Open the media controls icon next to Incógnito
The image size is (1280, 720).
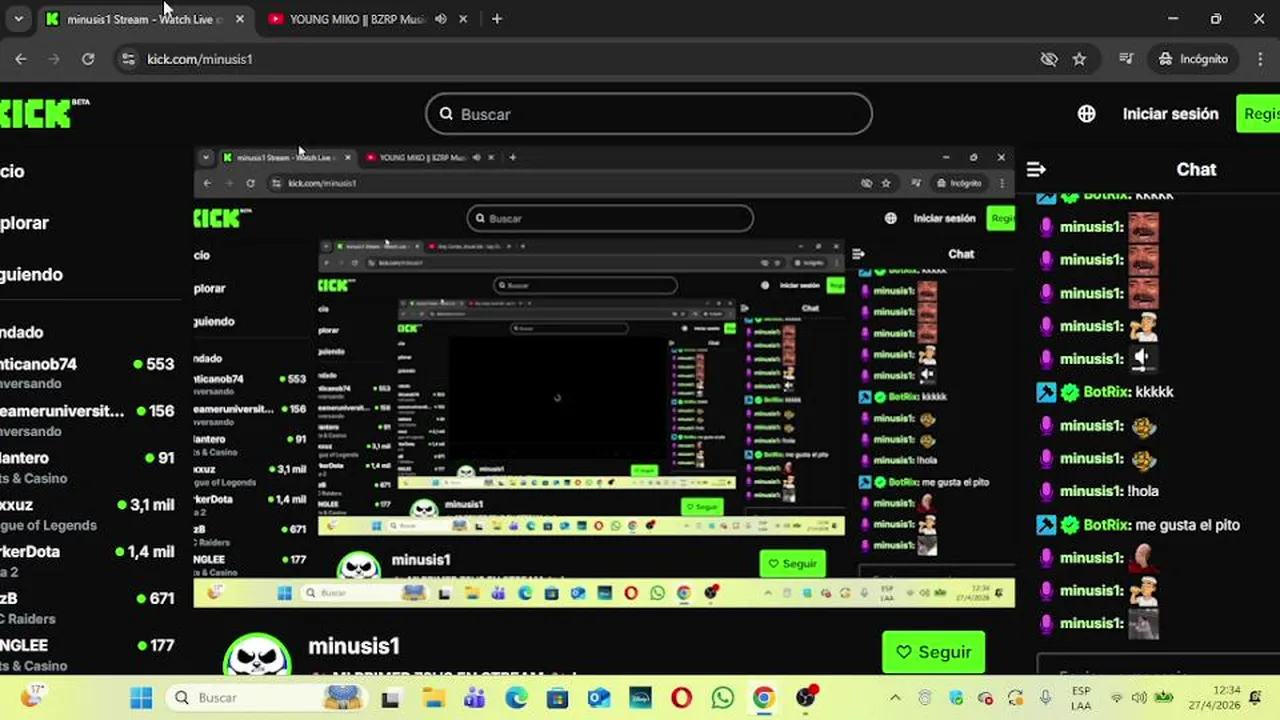pyautogui.click(x=1126, y=59)
